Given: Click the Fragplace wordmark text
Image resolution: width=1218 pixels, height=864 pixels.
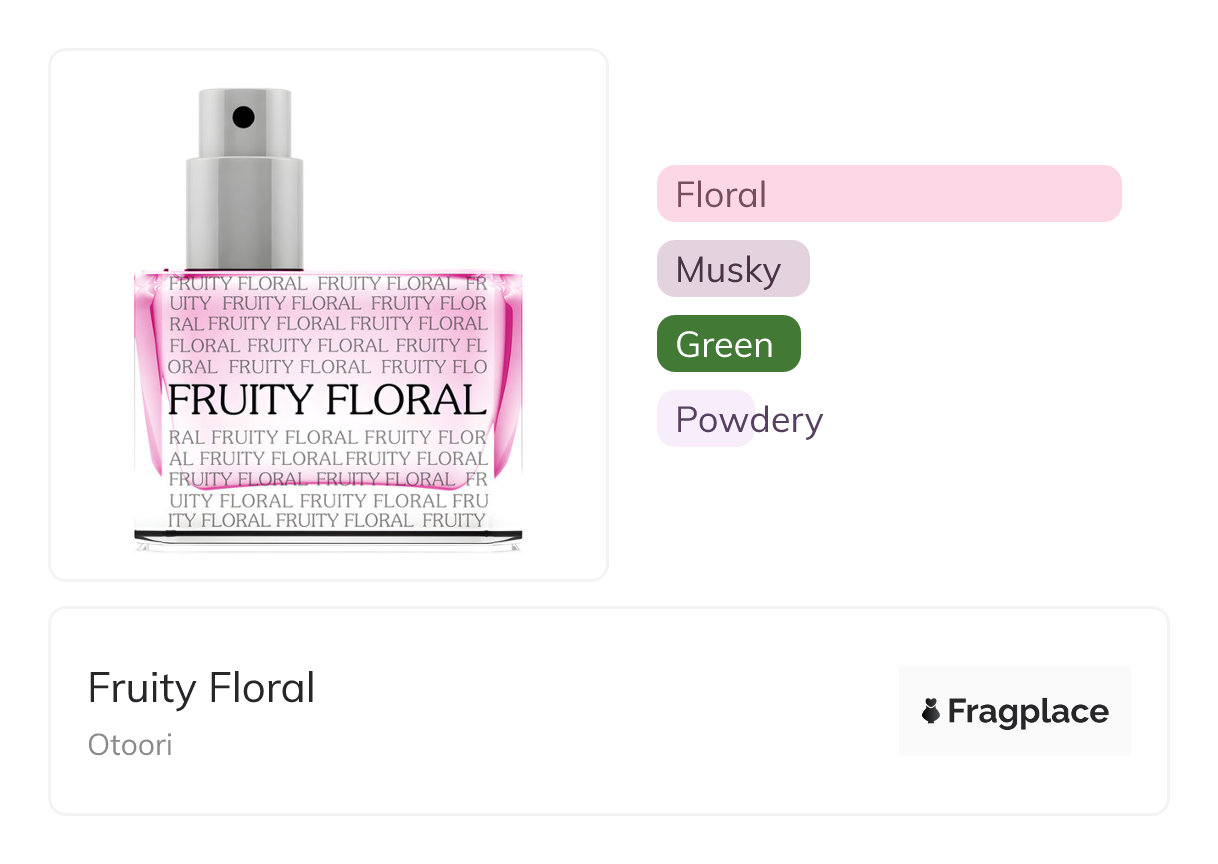Looking at the screenshot, I should tap(1027, 712).
